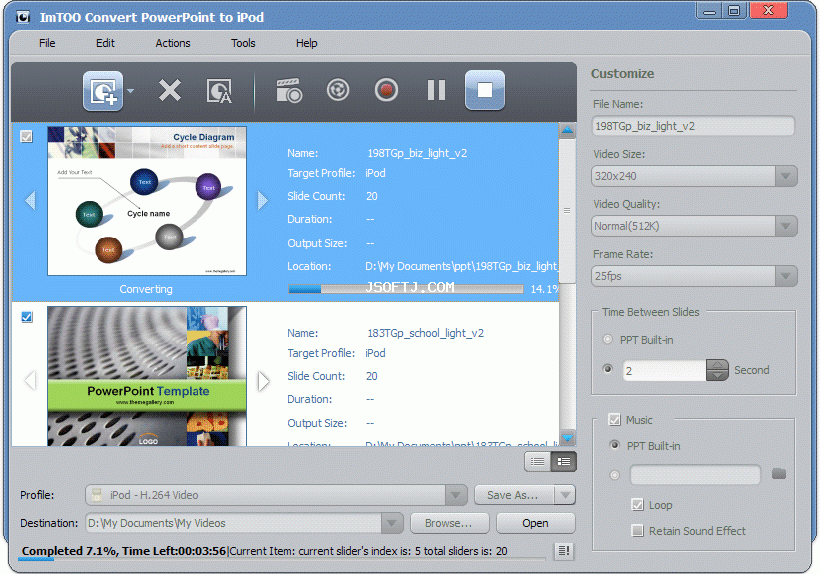Screen dimensions: 820x574
Task: Browse for music file with the folder icon
Action: [x=779, y=474]
